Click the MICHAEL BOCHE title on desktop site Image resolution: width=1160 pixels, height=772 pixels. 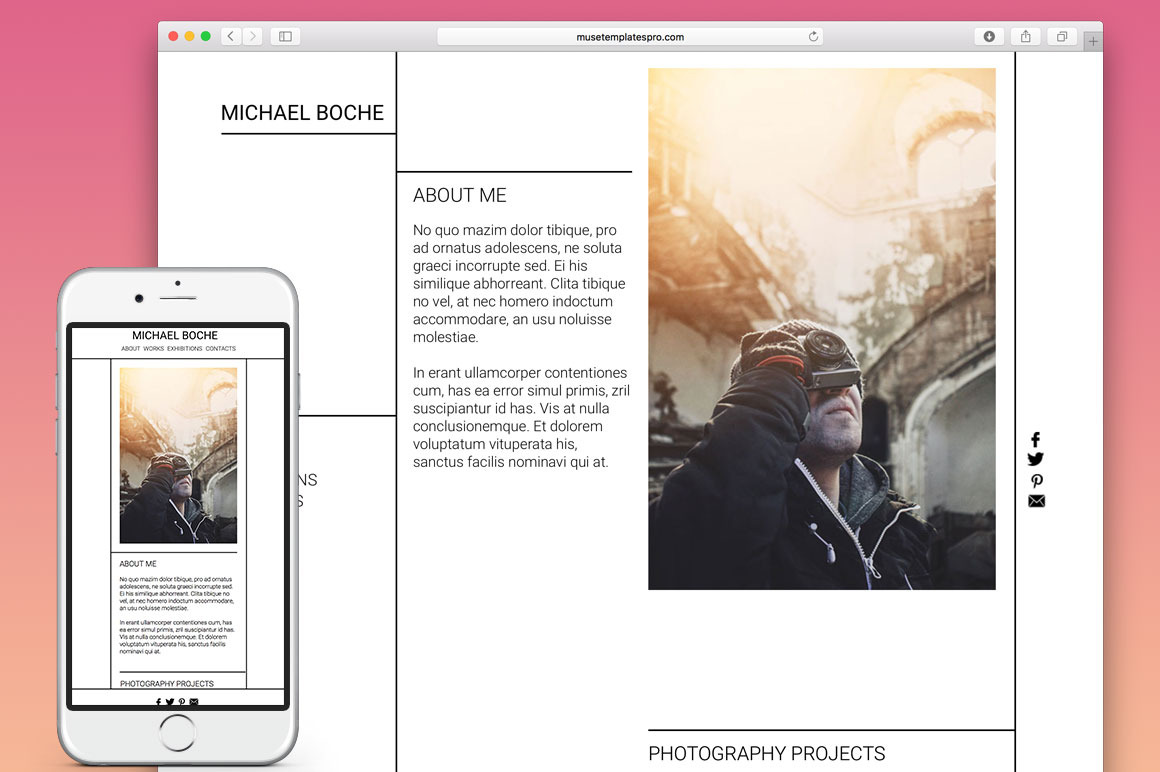[302, 113]
